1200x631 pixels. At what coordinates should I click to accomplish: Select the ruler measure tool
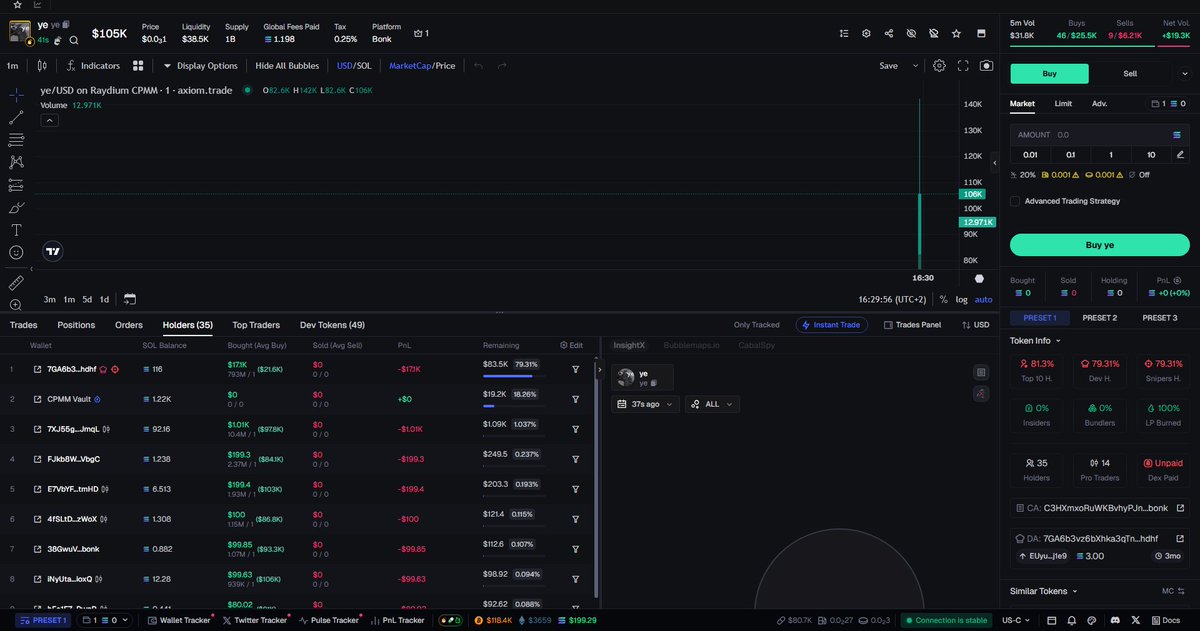coord(16,283)
